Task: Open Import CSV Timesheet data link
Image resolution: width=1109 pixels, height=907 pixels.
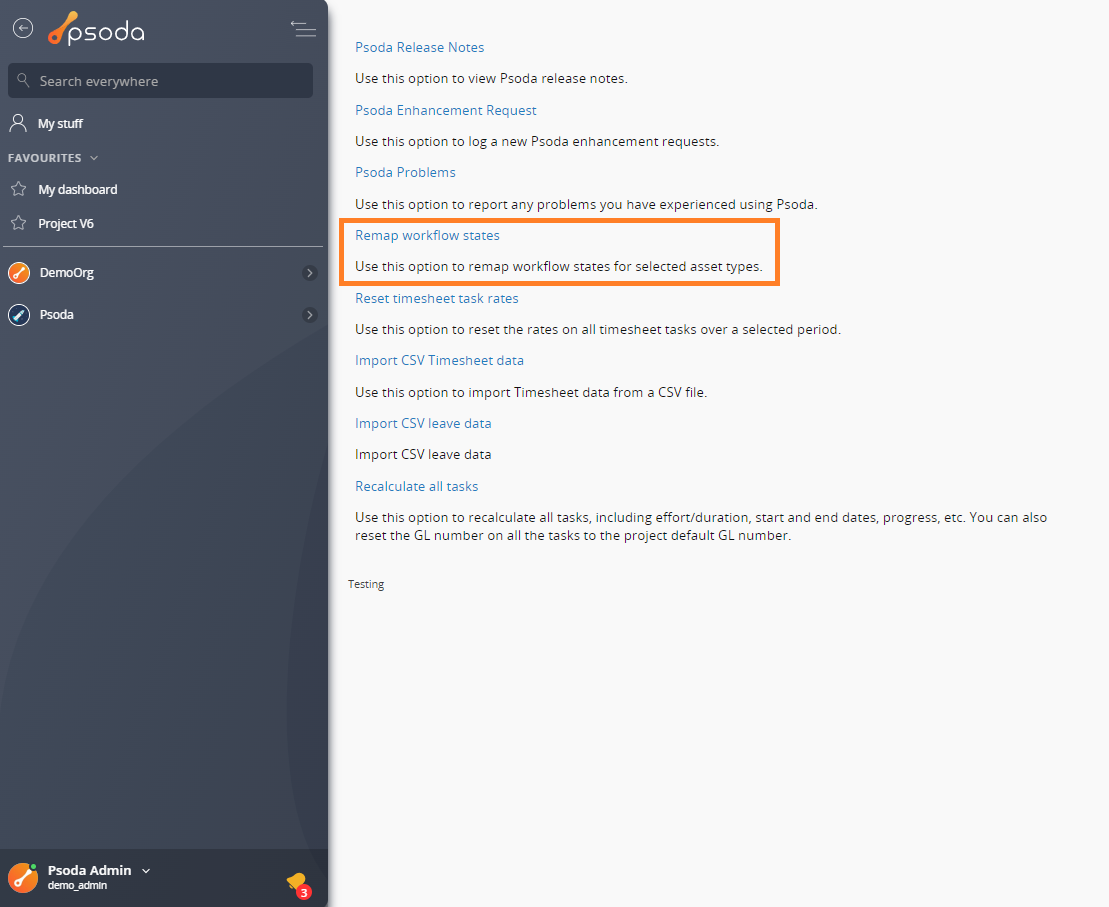Action: pos(439,361)
